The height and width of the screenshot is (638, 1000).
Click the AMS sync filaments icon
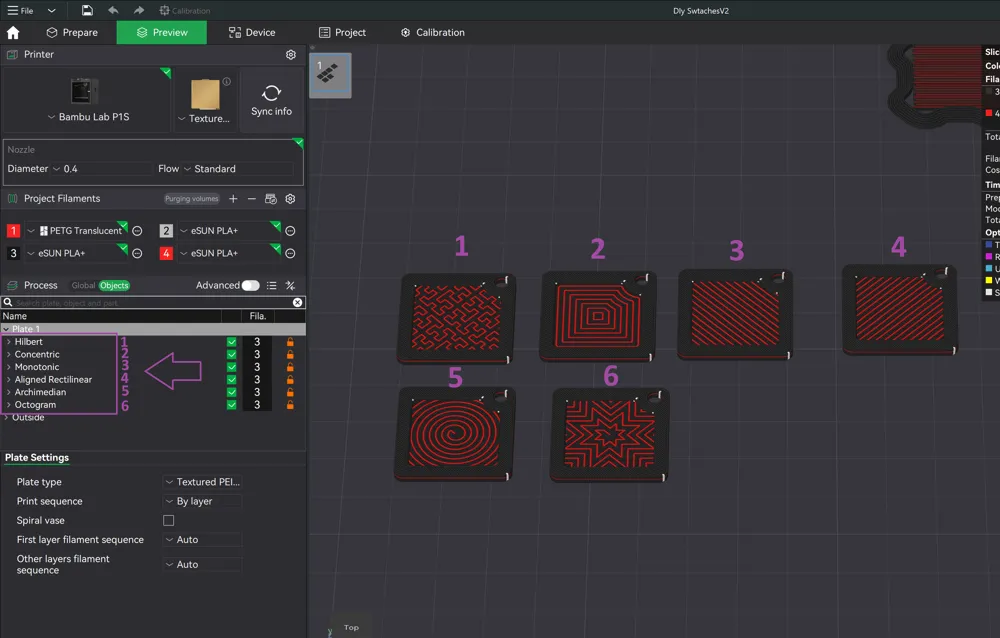click(271, 199)
